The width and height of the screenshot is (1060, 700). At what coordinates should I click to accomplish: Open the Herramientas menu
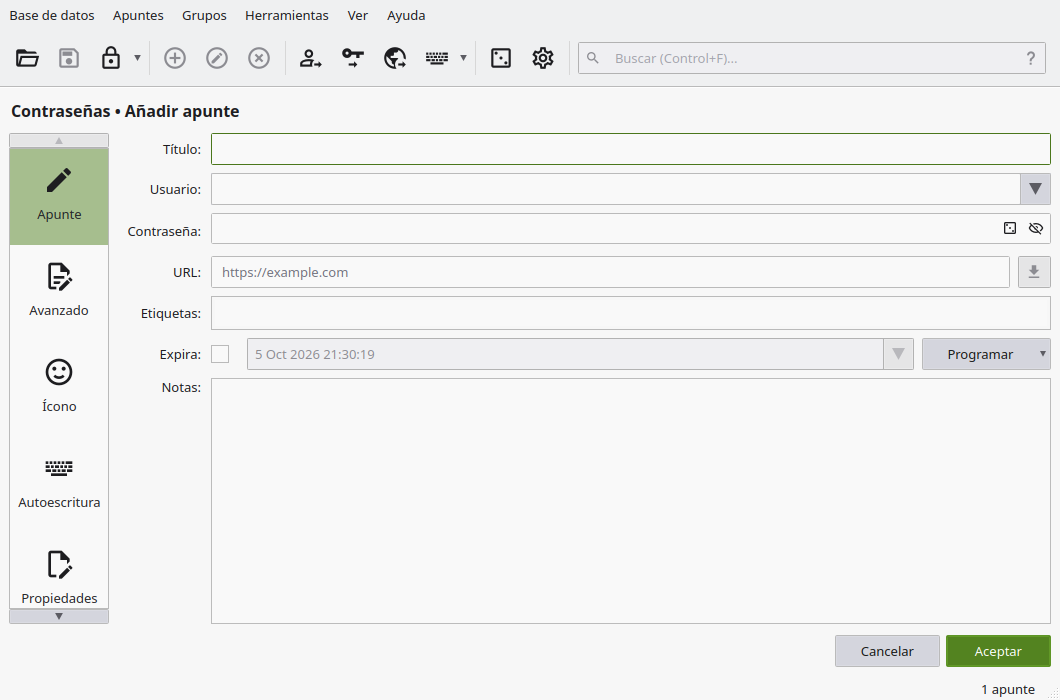287,15
